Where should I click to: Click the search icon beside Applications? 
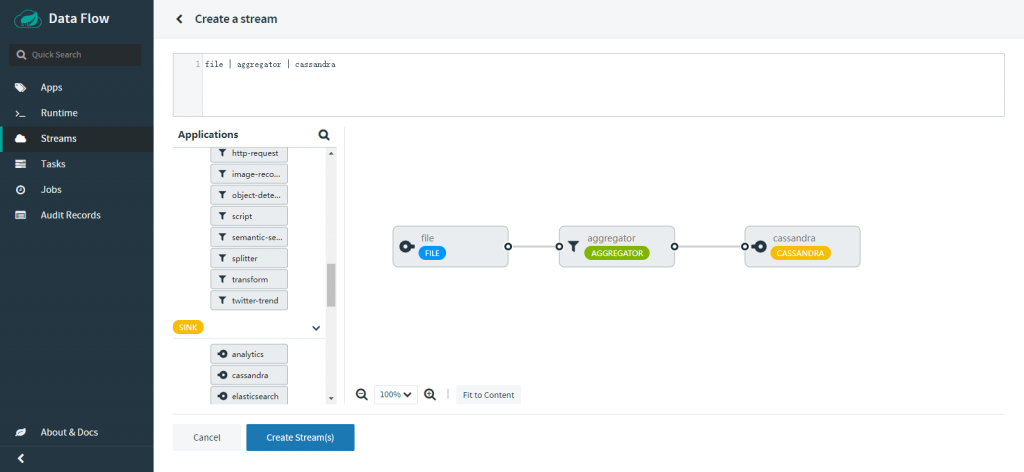click(x=324, y=134)
